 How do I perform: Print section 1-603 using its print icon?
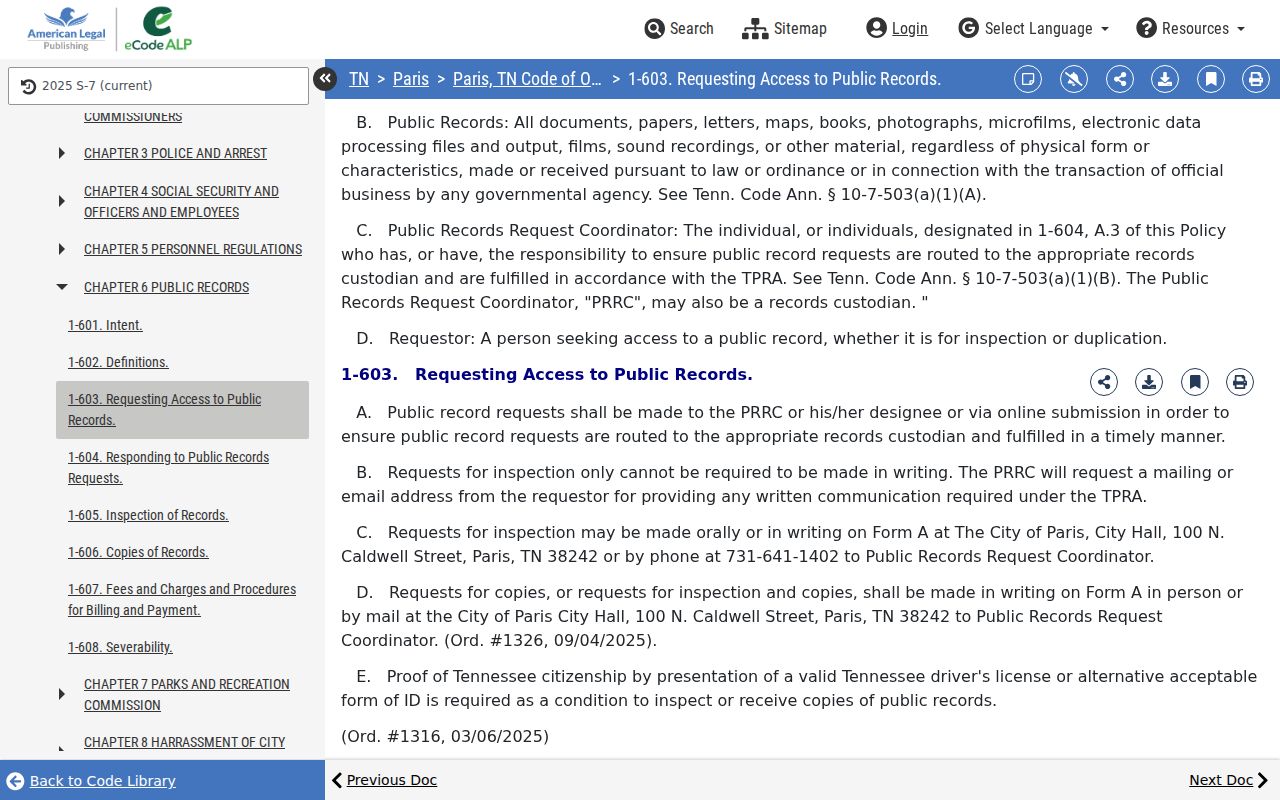[x=1240, y=382]
